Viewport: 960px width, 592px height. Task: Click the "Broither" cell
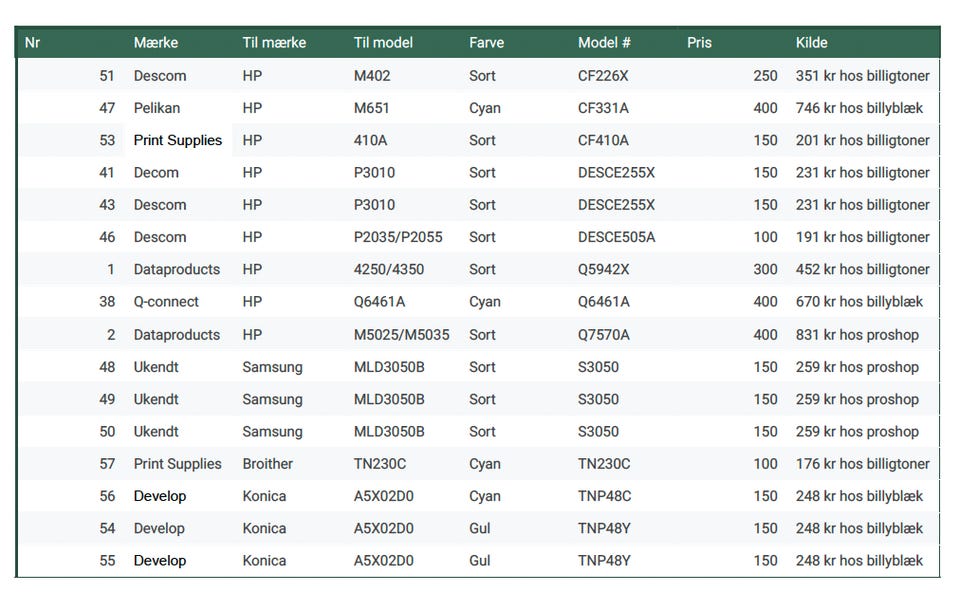pos(267,464)
